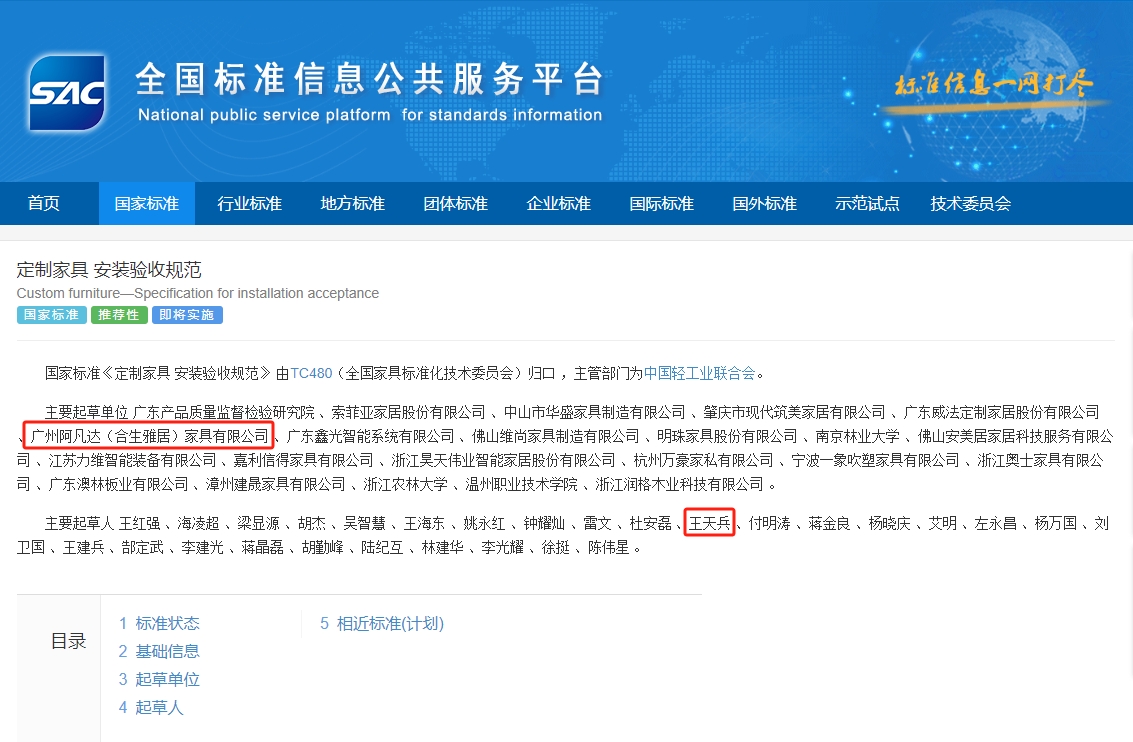The image size is (1133, 742).
Task: Go to 行业标准 in navigation
Action: pos(249,203)
